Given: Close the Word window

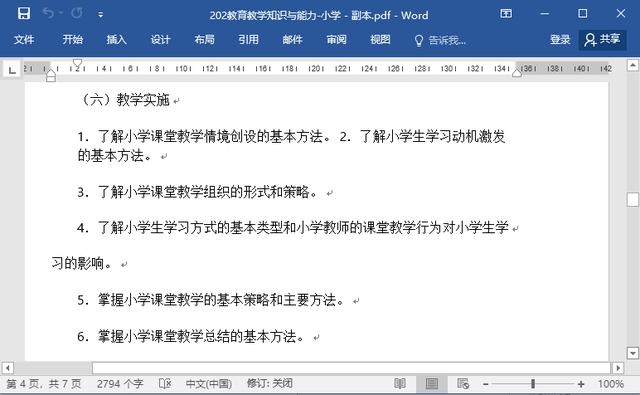Looking at the screenshot, I should coord(621,13).
